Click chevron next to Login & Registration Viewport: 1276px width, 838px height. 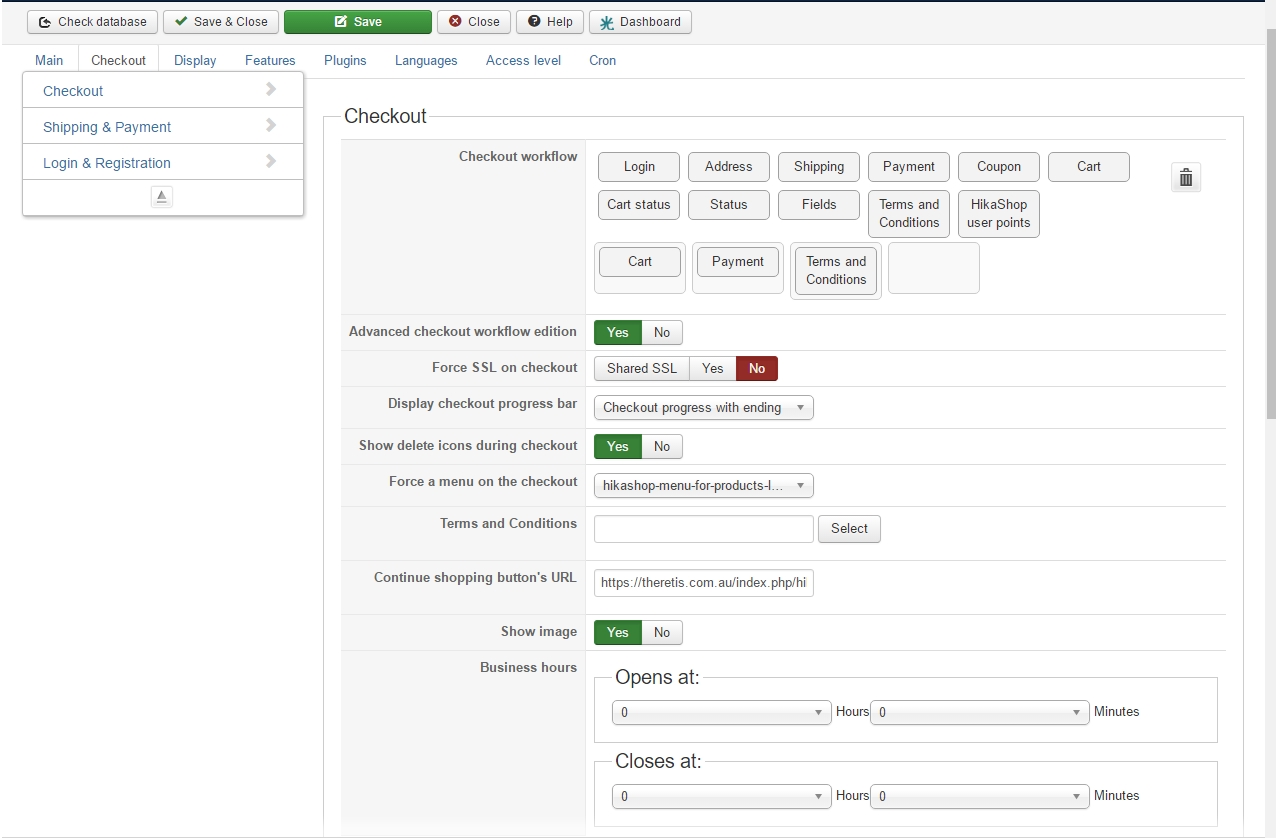click(271, 161)
